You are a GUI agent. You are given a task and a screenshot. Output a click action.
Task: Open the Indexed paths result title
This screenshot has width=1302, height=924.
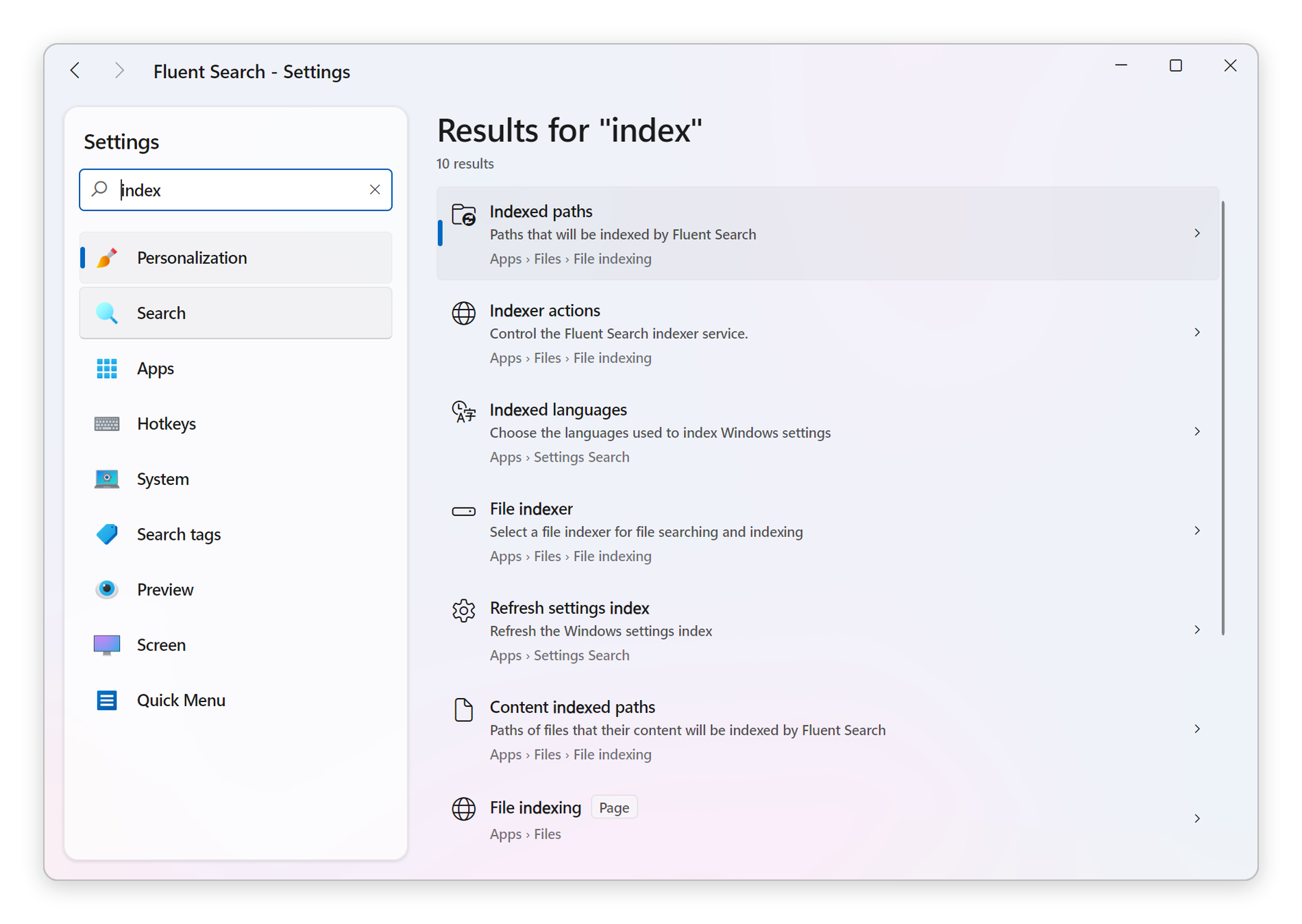pyautogui.click(x=541, y=212)
